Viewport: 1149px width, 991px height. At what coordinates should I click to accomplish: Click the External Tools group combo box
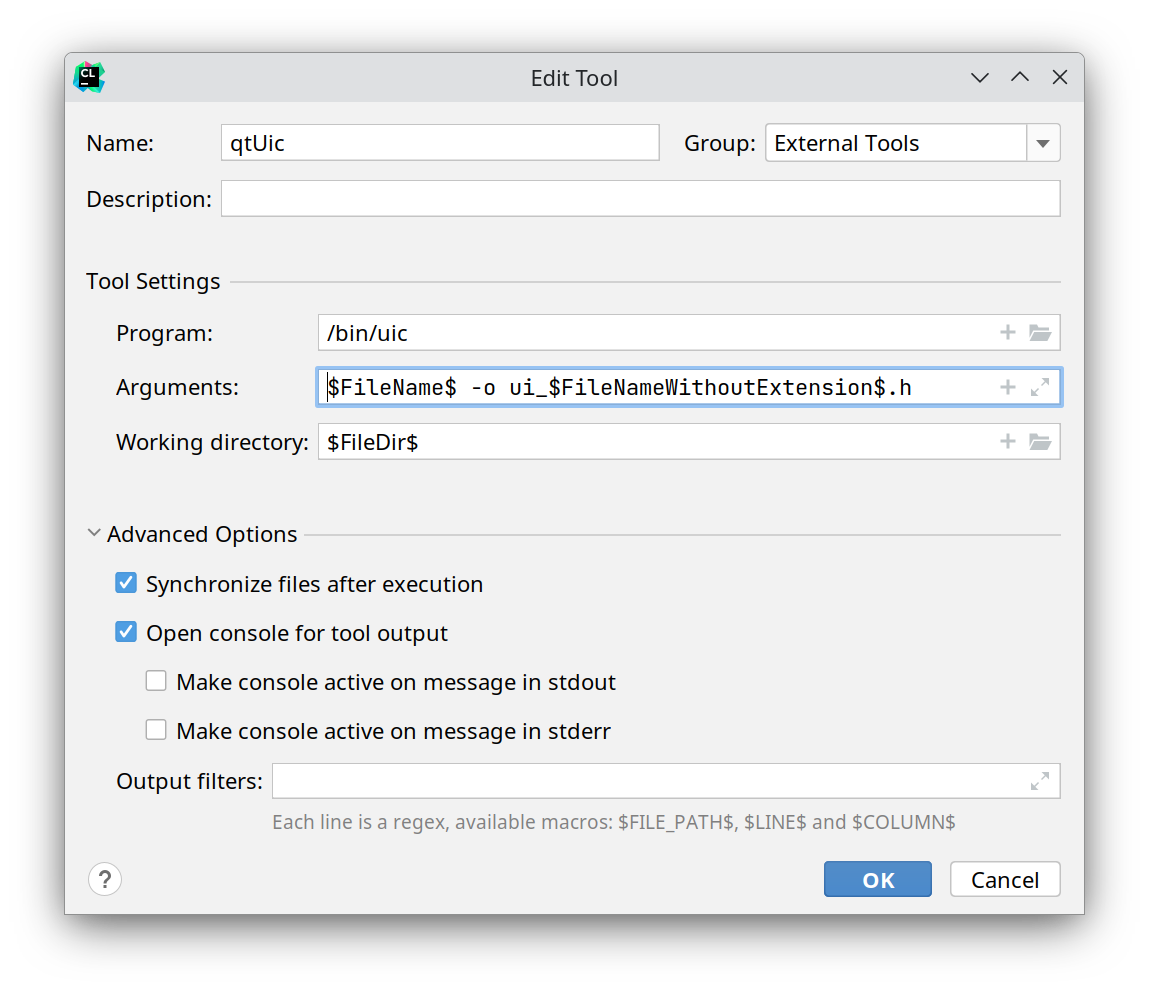[x=895, y=143]
